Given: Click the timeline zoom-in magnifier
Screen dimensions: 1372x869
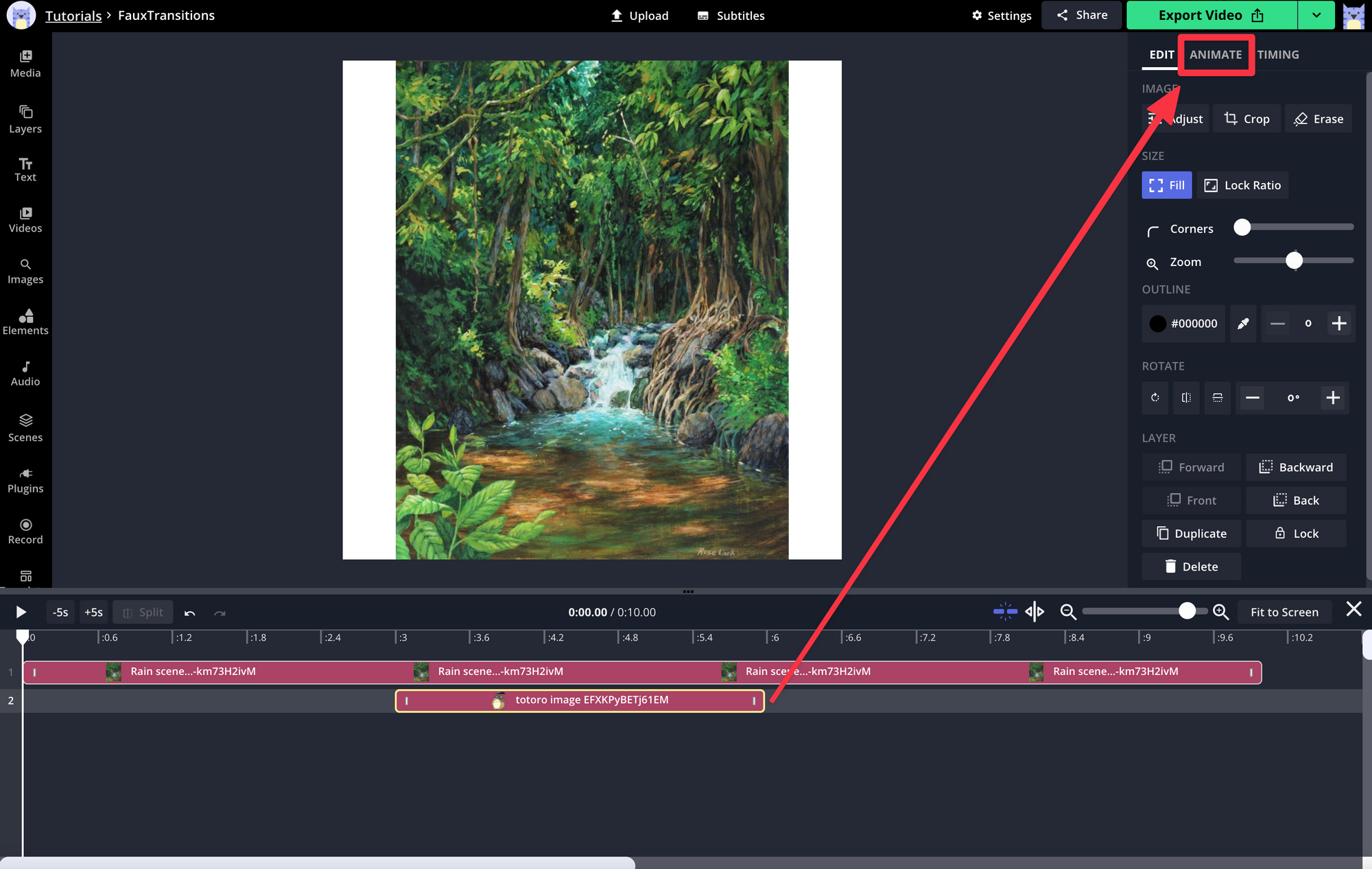Looking at the screenshot, I should [x=1220, y=612].
